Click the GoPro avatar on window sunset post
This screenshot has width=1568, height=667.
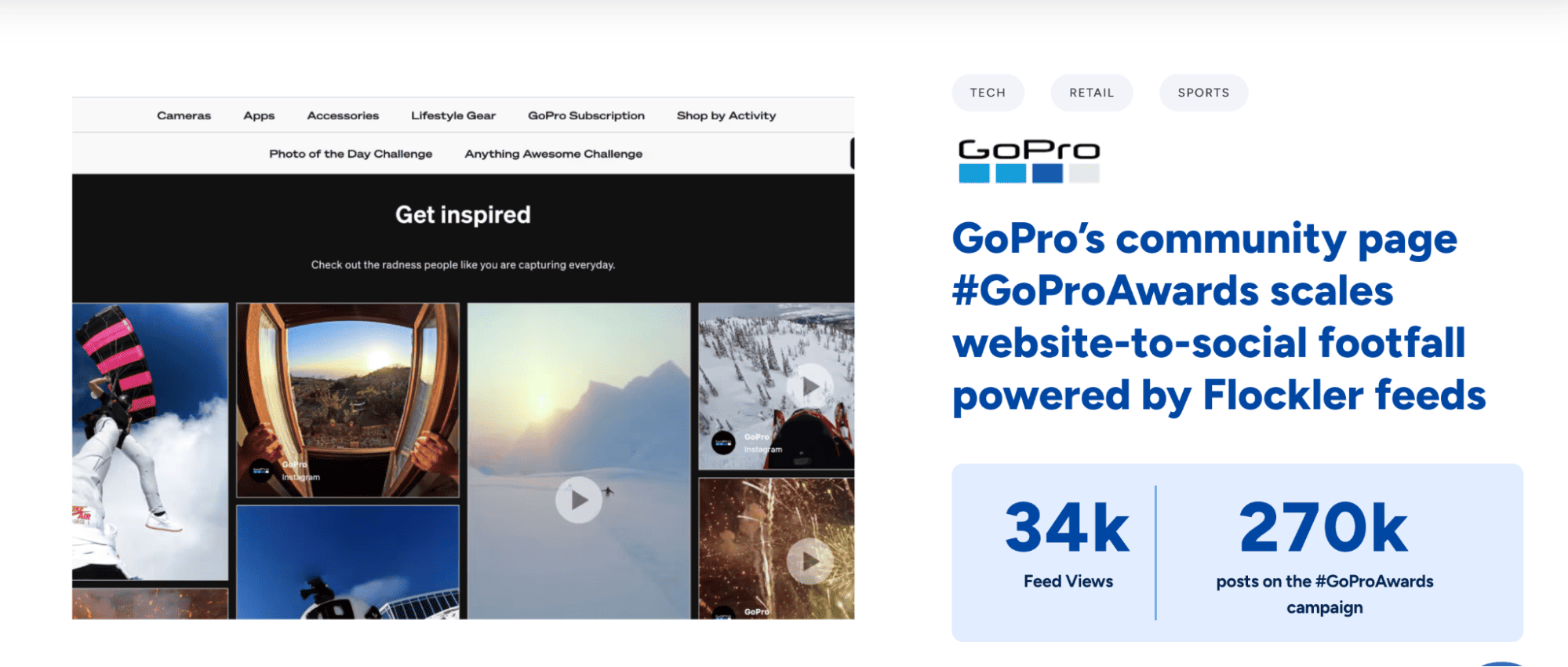pyautogui.click(x=260, y=471)
